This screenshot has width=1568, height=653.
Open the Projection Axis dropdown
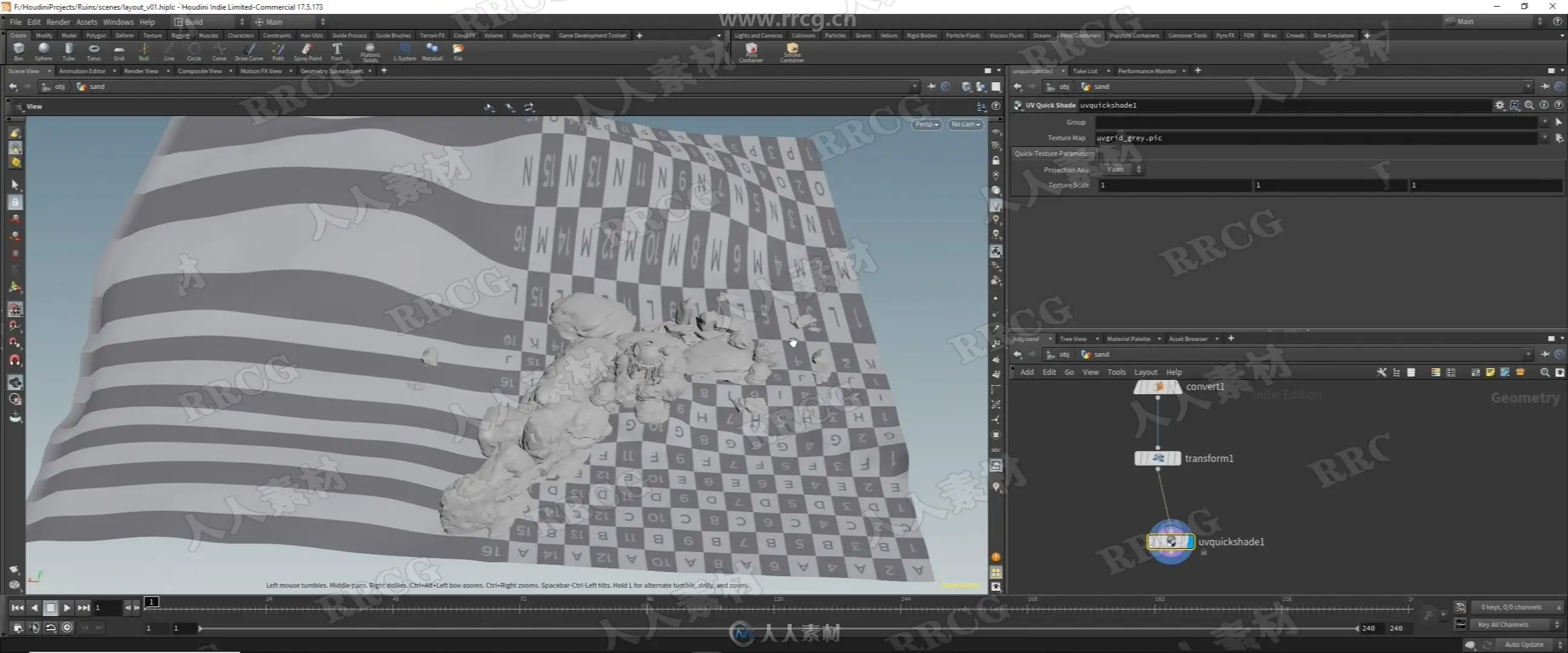[x=1122, y=169]
